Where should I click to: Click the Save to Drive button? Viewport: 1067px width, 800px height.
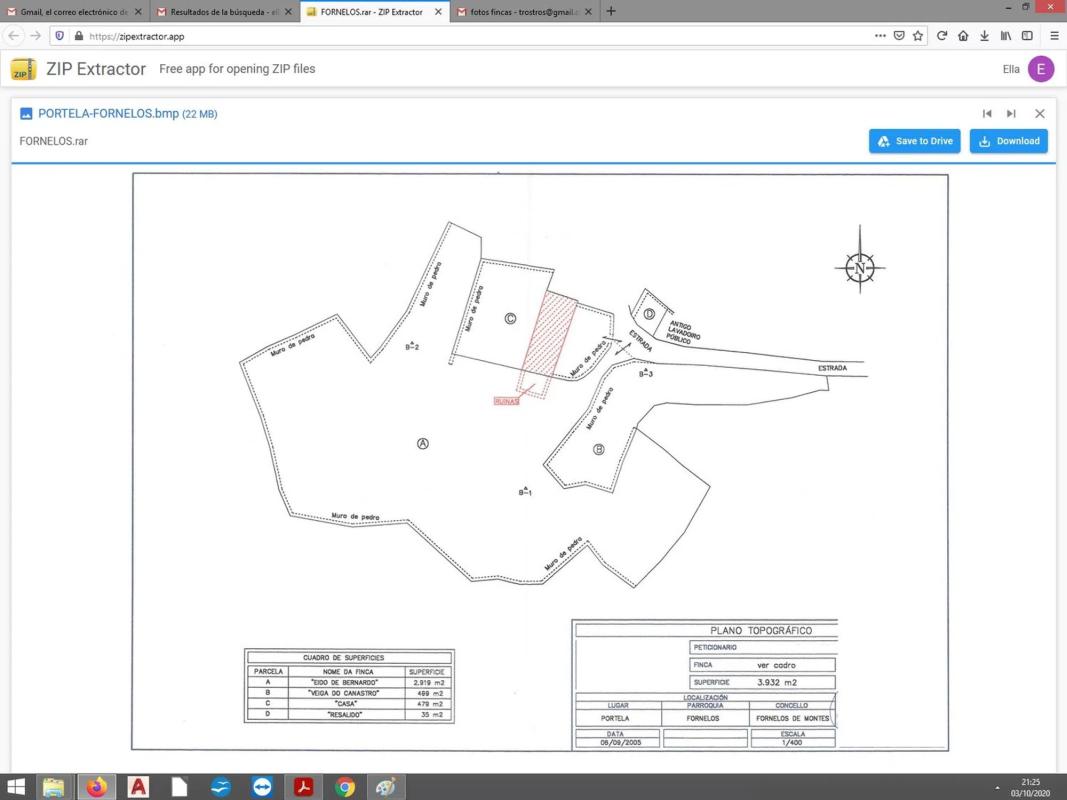click(x=914, y=141)
